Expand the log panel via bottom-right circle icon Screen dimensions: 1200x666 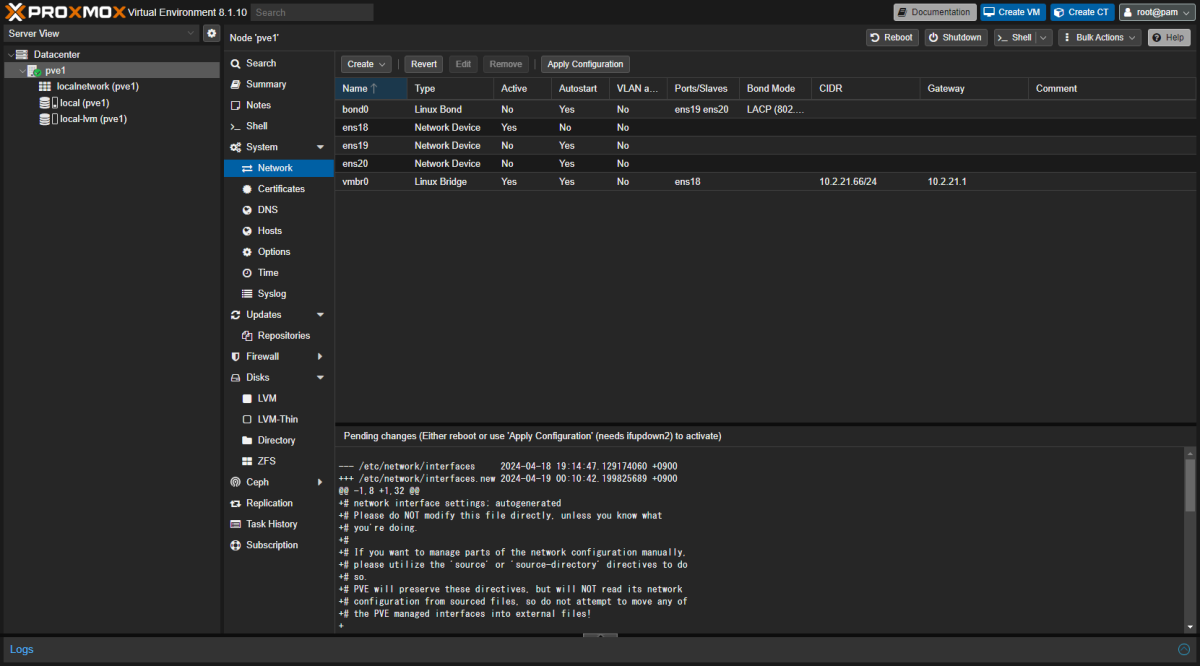coord(1186,649)
